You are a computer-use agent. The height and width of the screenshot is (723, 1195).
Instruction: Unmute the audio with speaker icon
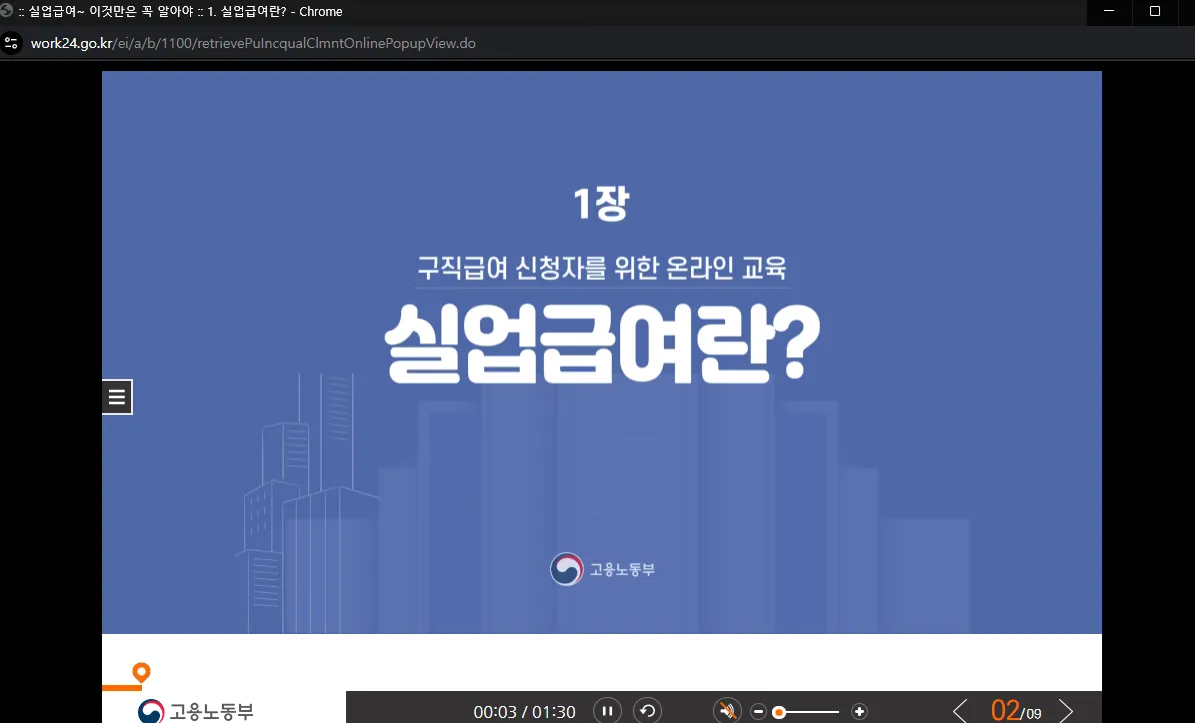[x=727, y=711]
